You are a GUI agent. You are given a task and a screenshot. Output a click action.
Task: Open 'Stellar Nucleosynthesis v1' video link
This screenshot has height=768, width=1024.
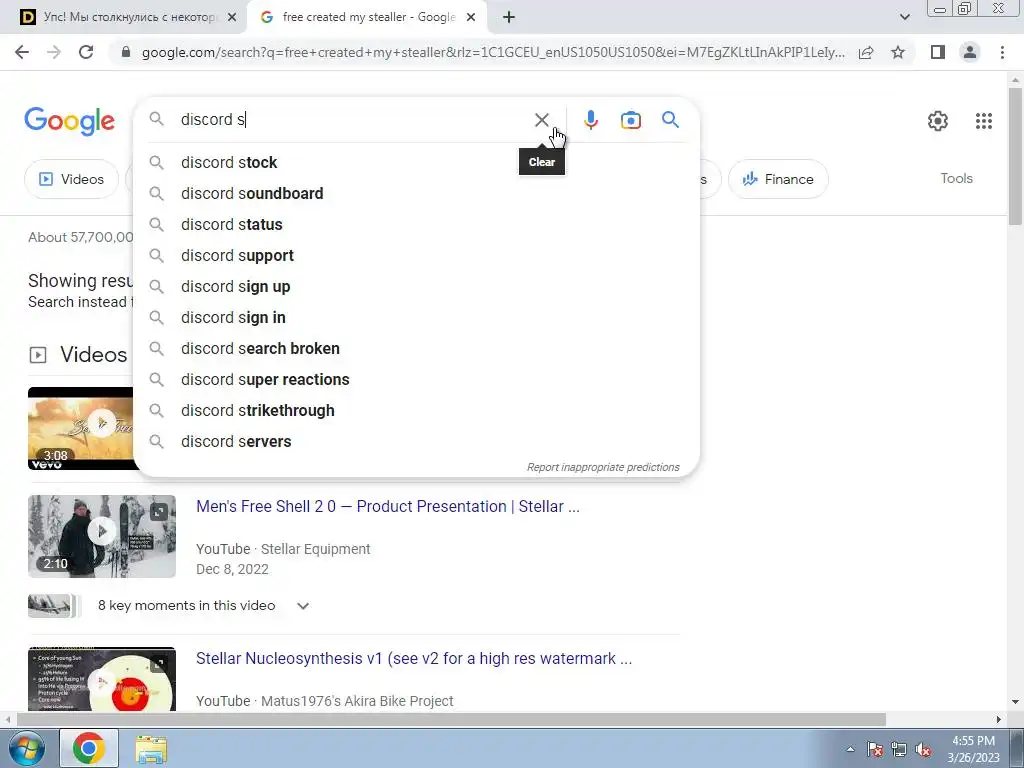(414, 658)
